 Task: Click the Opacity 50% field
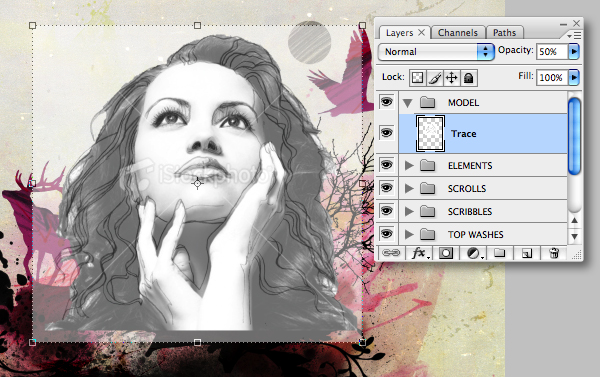pyautogui.click(x=552, y=51)
